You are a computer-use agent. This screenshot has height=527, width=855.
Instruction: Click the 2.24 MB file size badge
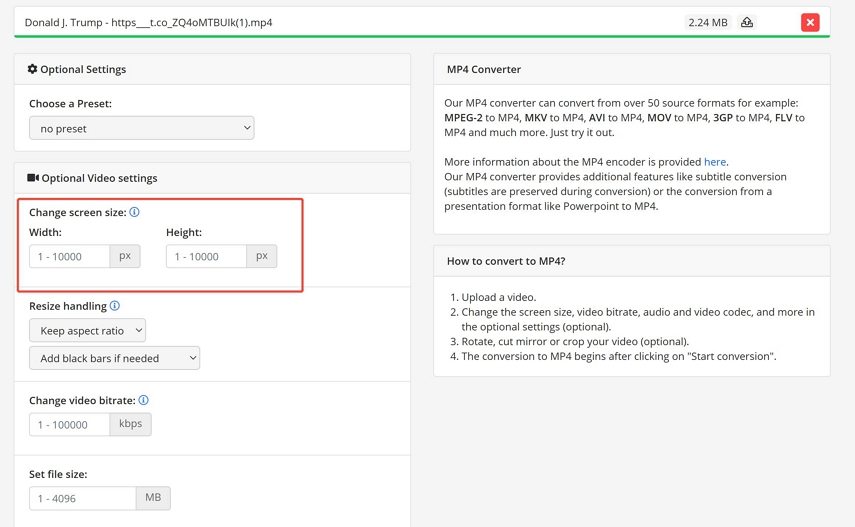(x=708, y=22)
